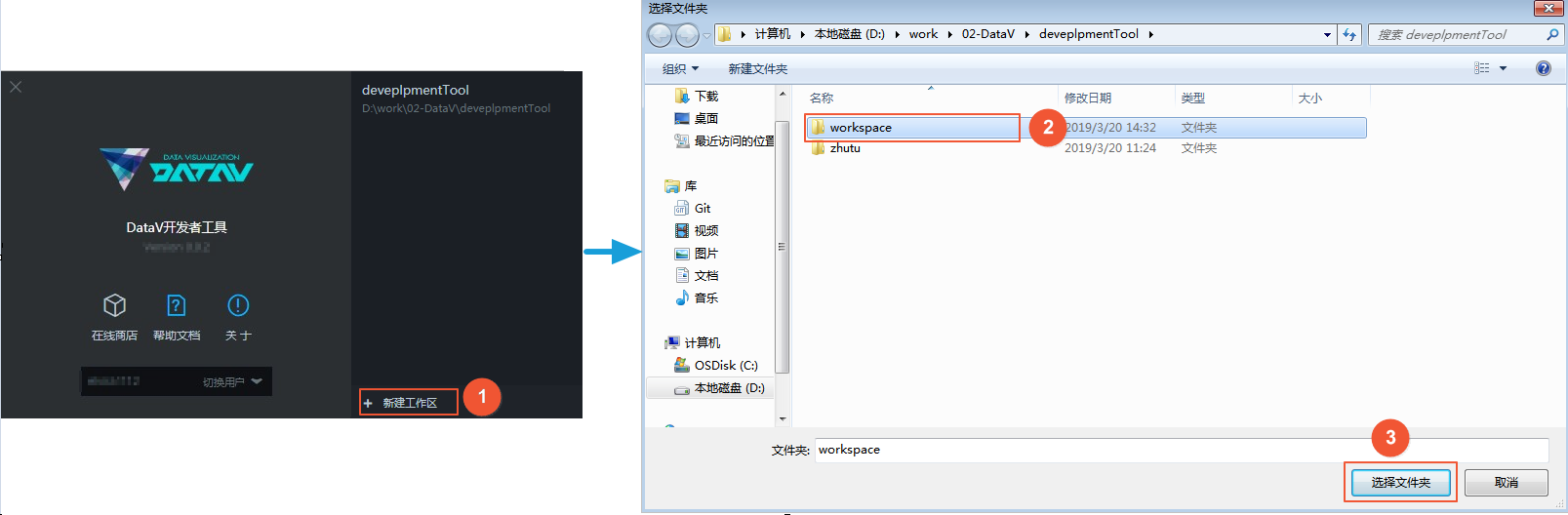Click work in the address breadcrumb

(x=923, y=34)
